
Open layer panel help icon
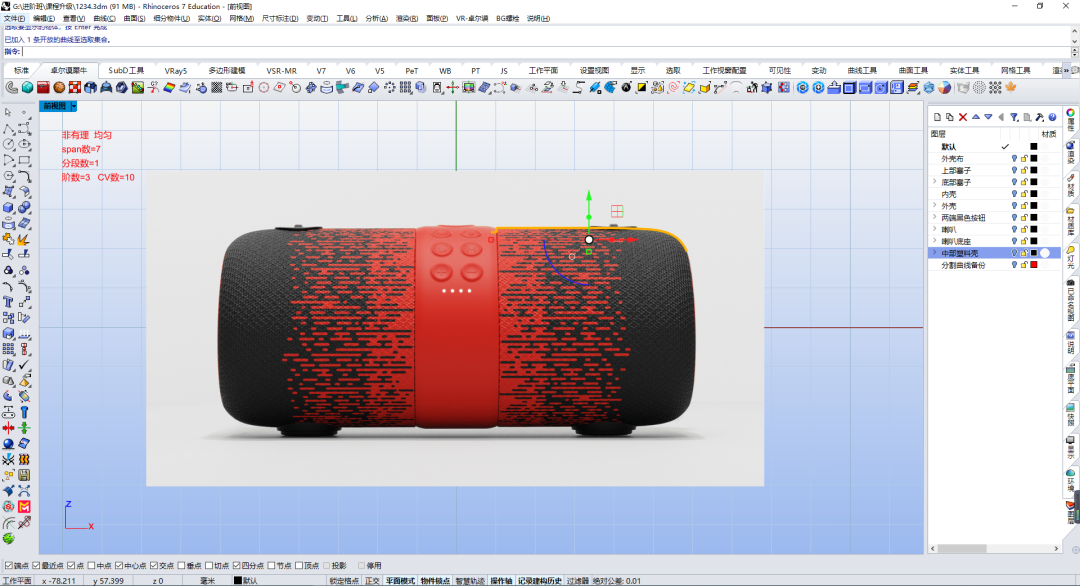(x=1052, y=117)
